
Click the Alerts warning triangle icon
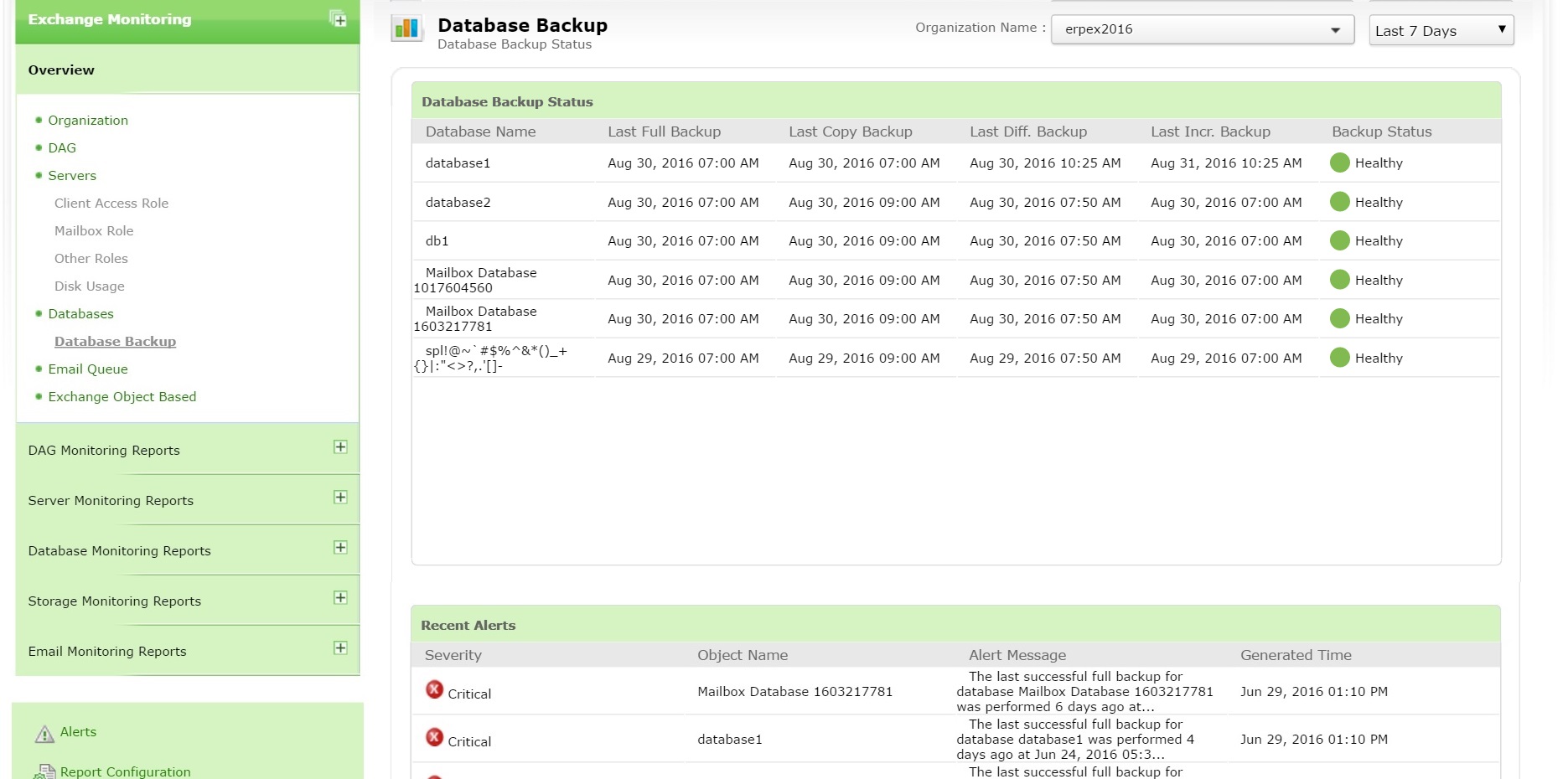[44, 734]
